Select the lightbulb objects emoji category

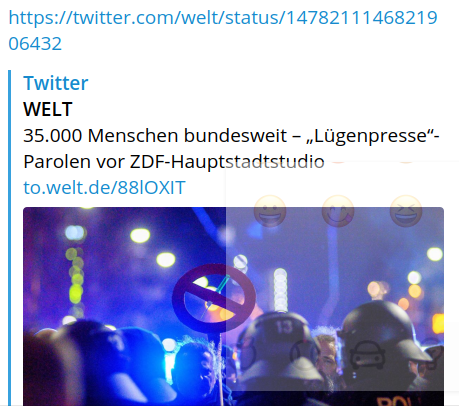pyautogui.click(x=433, y=355)
